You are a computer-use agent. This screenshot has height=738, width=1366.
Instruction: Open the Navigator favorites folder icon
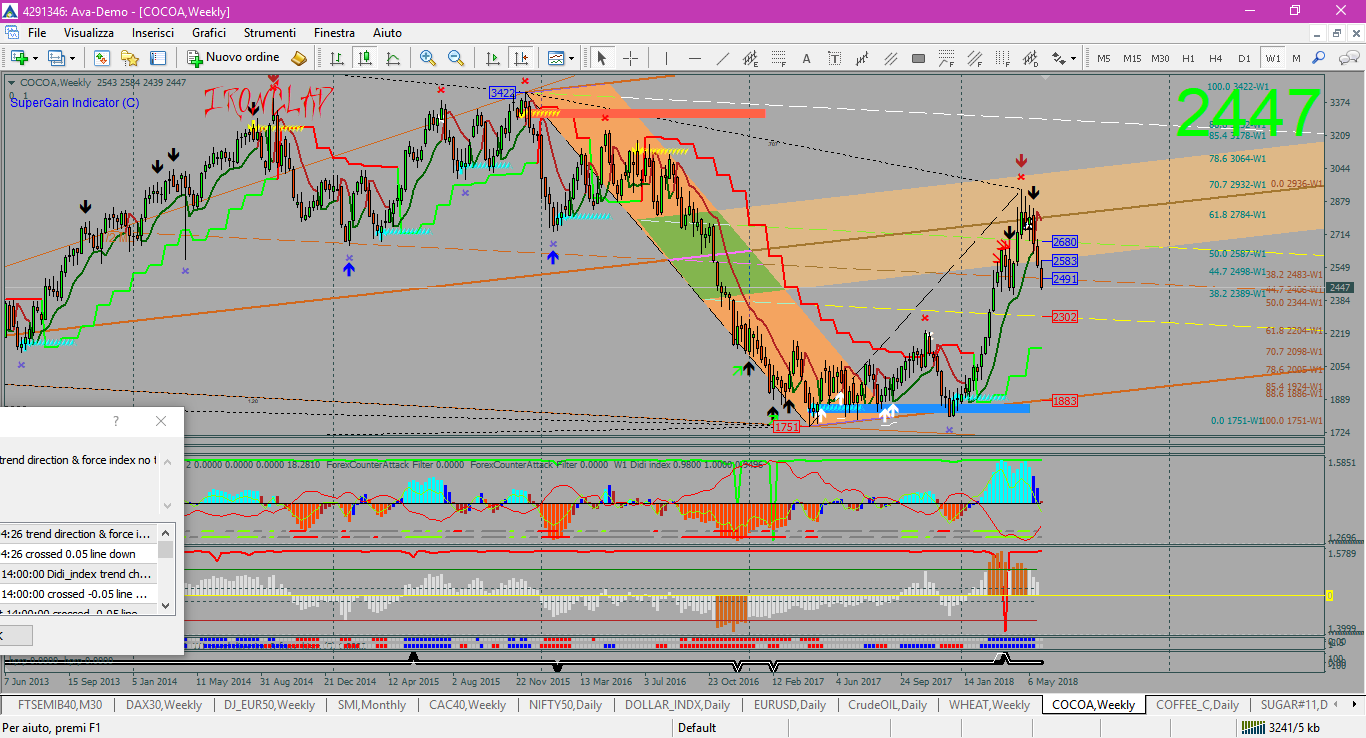click(130, 58)
